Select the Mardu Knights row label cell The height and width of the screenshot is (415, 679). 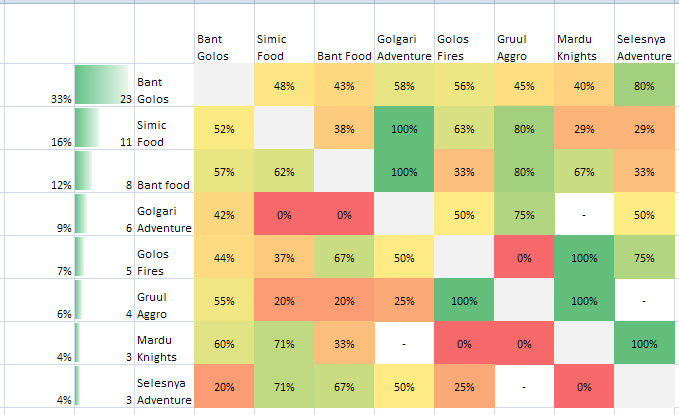(x=163, y=343)
